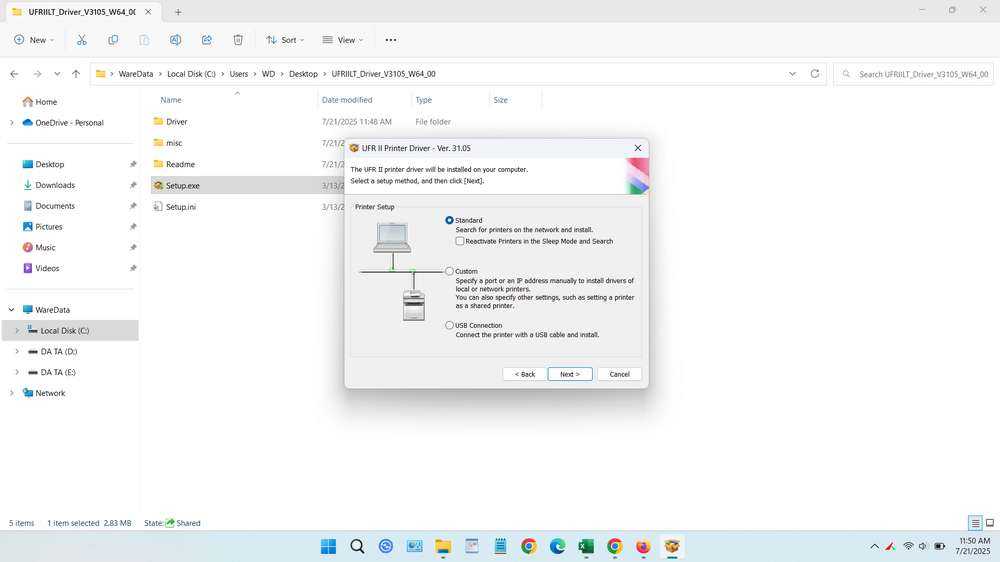Click the Type column header
The width and height of the screenshot is (1000, 562).
tap(423, 100)
